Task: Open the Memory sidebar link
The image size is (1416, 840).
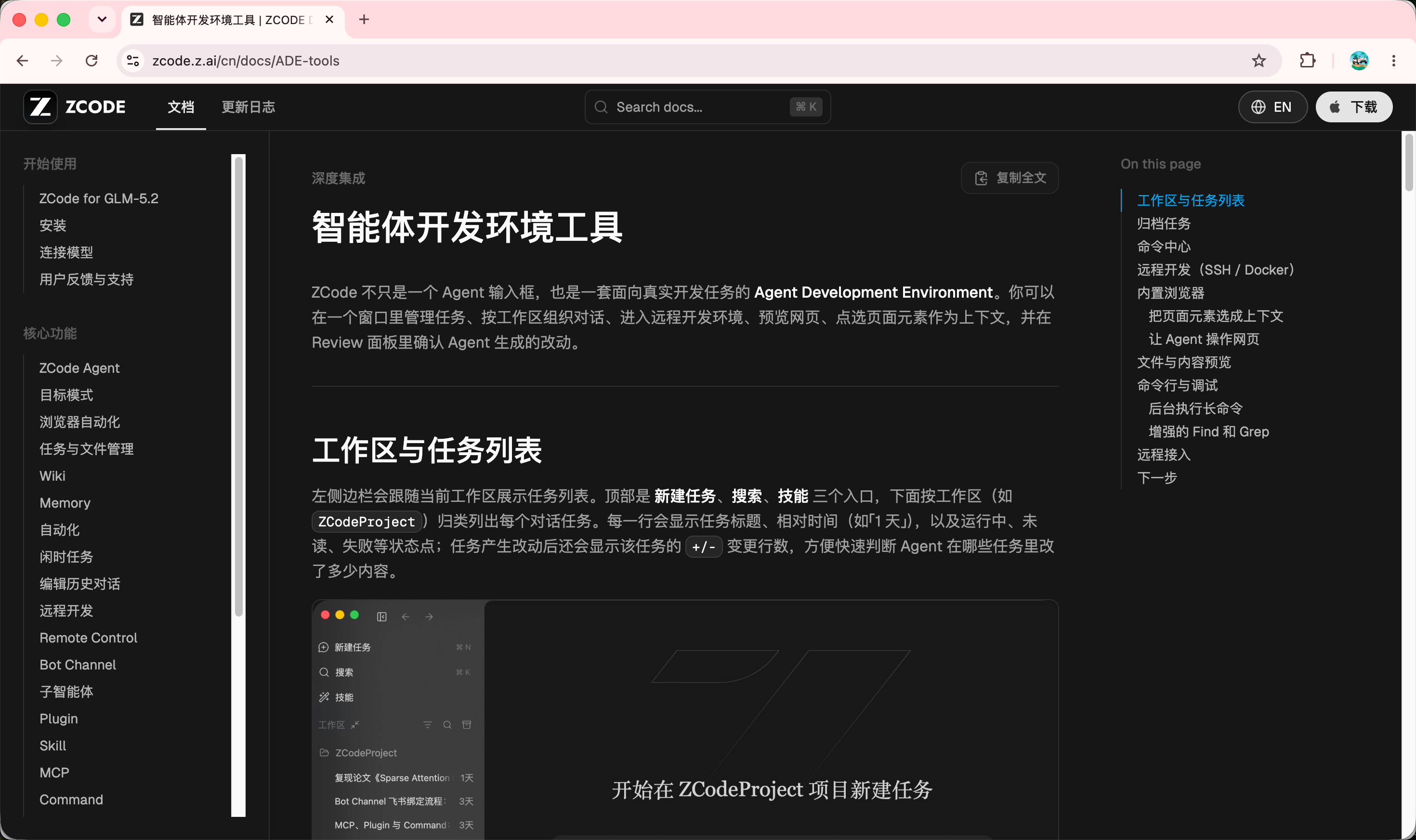Action: click(x=65, y=503)
